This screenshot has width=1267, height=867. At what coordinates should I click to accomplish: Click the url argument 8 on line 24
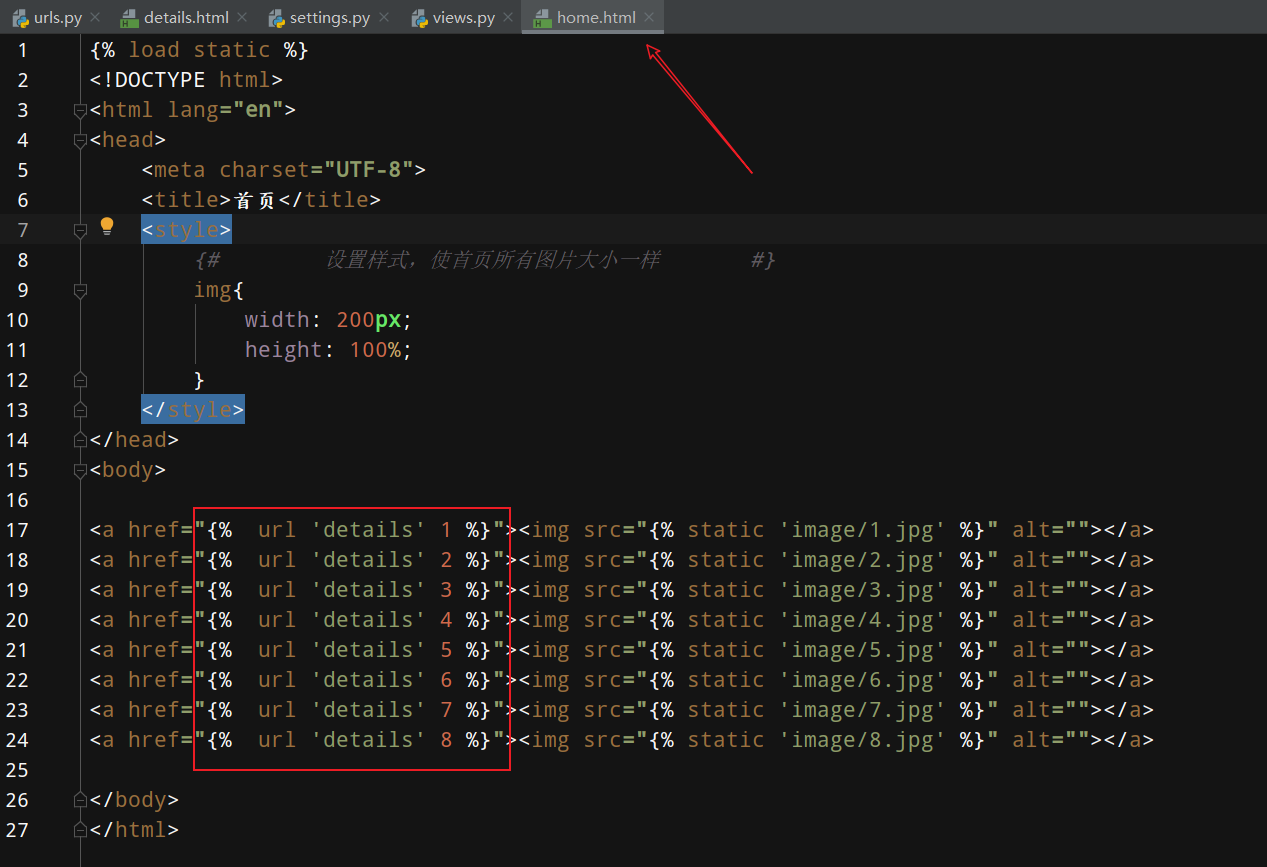[446, 740]
